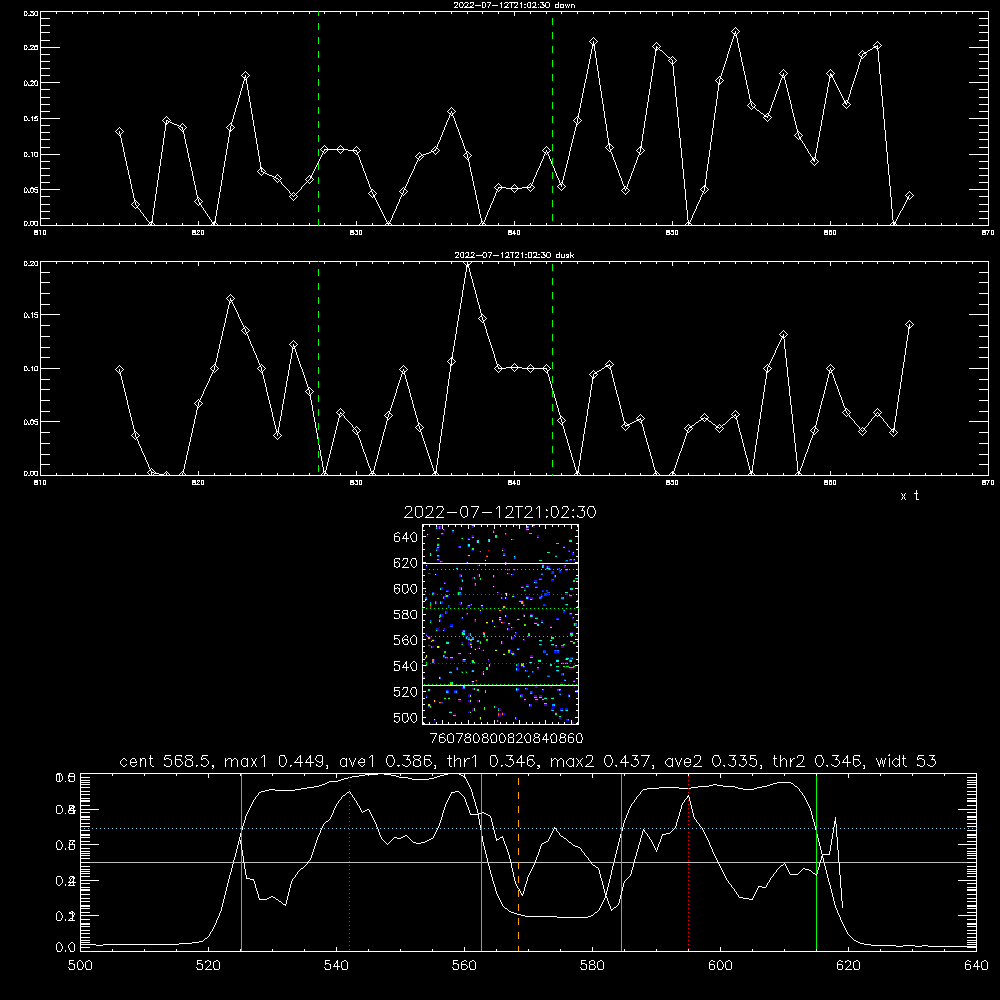Click the colored speckle image thumbnail
This screenshot has width=1000, height=1000.
pyautogui.click(x=501, y=624)
